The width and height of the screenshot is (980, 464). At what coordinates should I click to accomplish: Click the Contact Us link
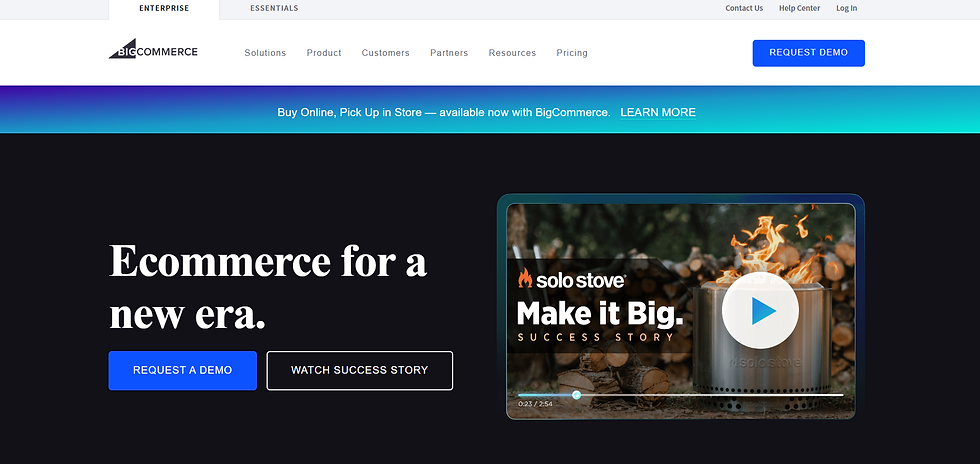click(744, 8)
